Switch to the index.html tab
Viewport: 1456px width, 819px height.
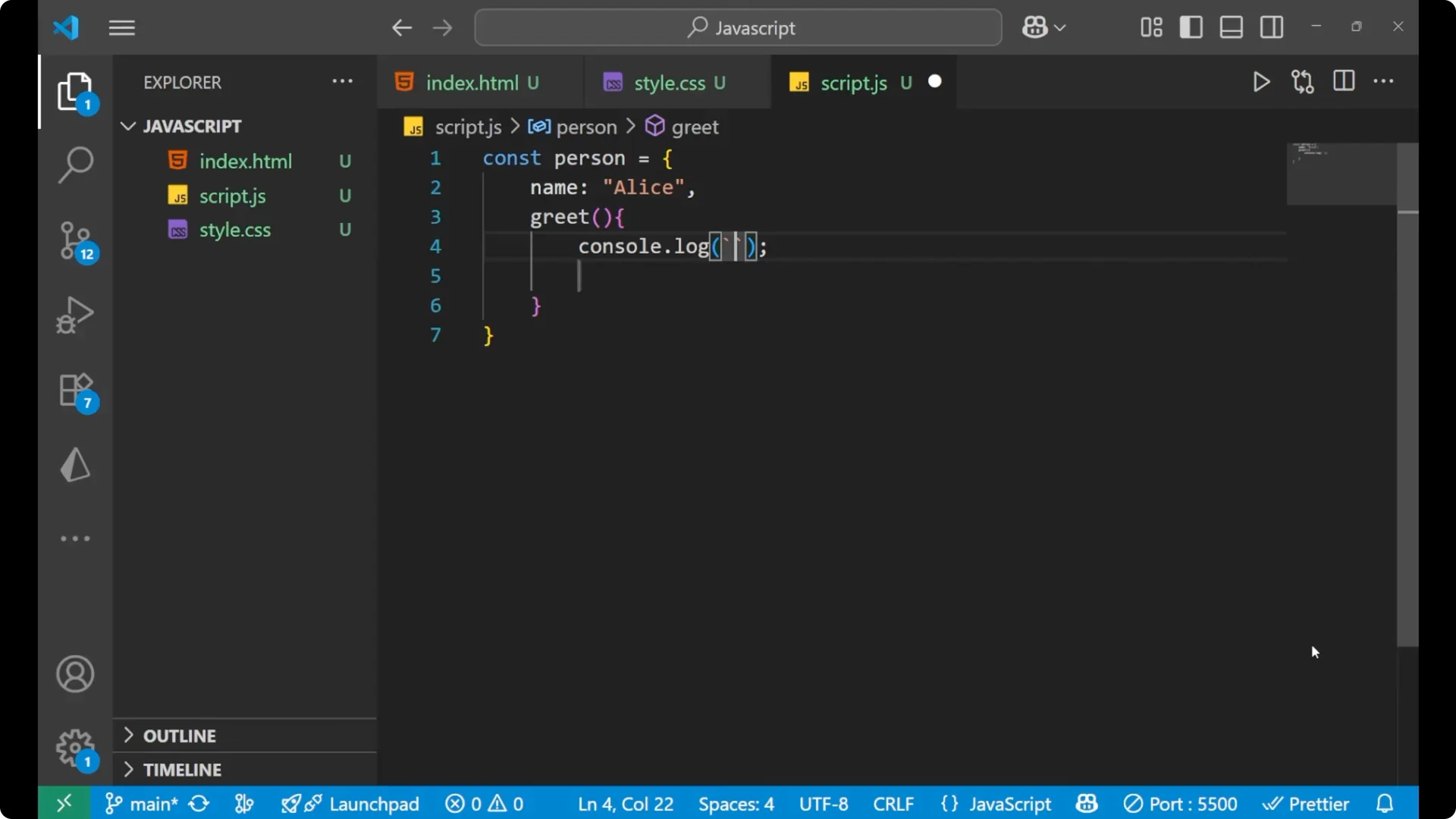click(471, 83)
